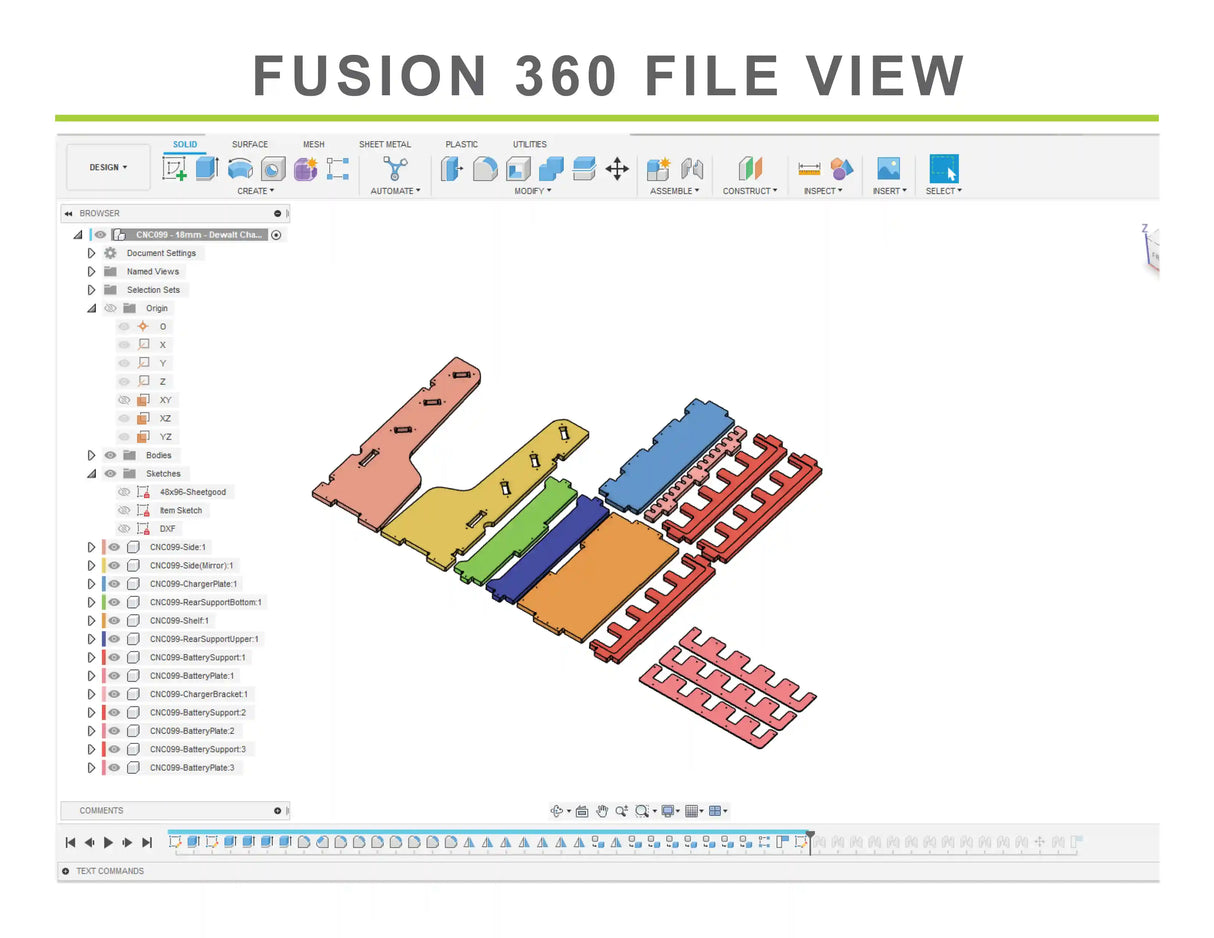Jump to the timeline beginning
This screenshot has height=938, width=1214.
(x=70, y=843)
